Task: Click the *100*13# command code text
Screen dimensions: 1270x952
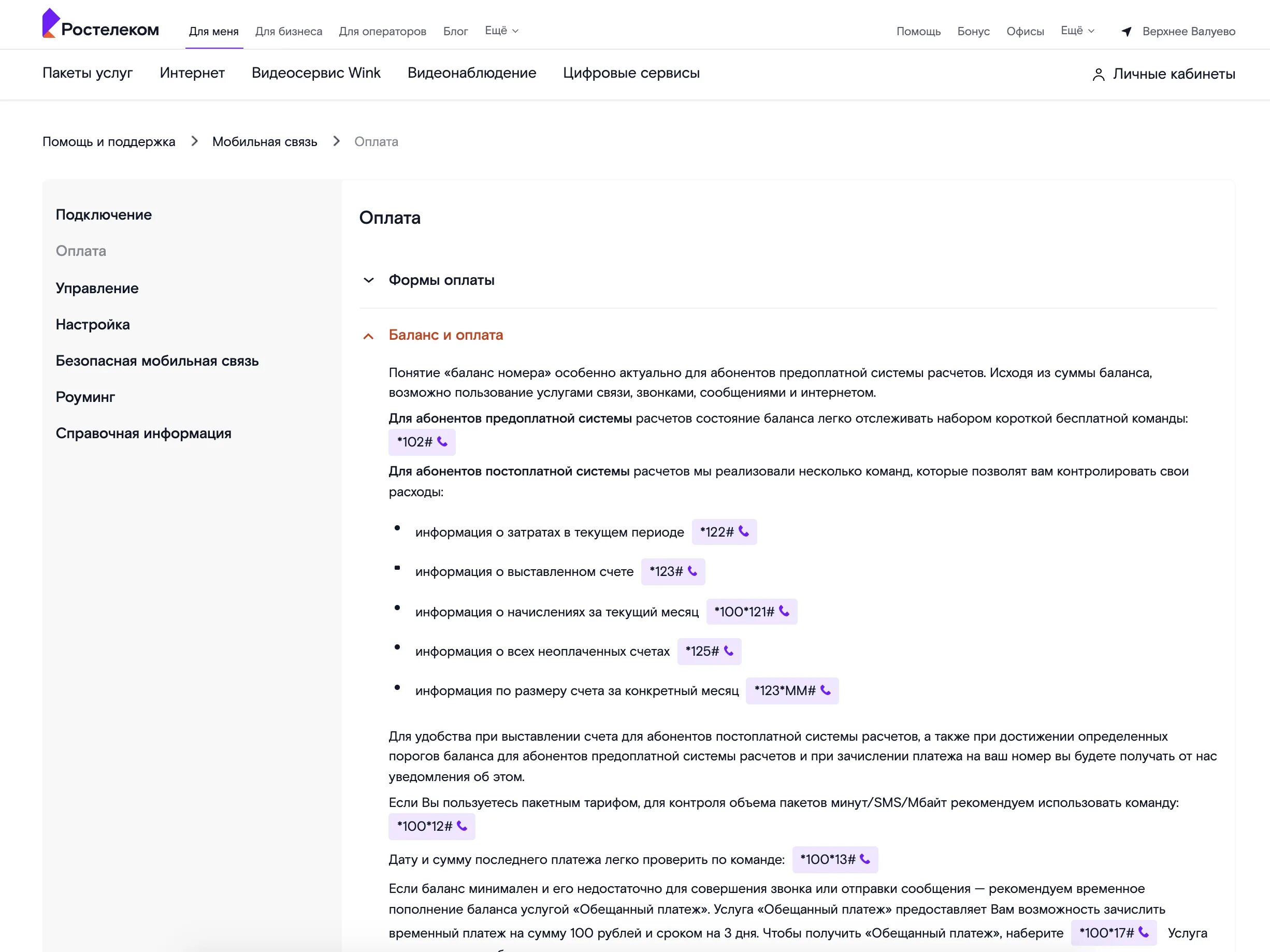Action: (828, 860)
